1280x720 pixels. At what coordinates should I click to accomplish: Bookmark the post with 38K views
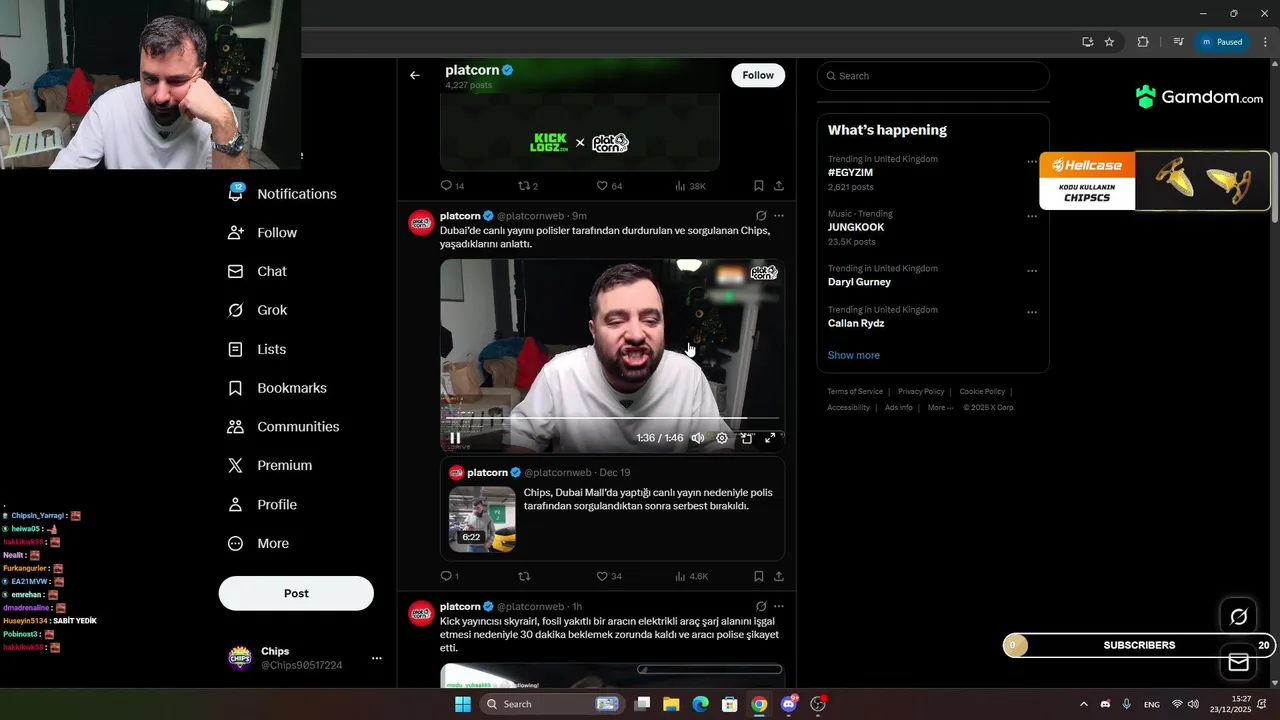[758, 186]
